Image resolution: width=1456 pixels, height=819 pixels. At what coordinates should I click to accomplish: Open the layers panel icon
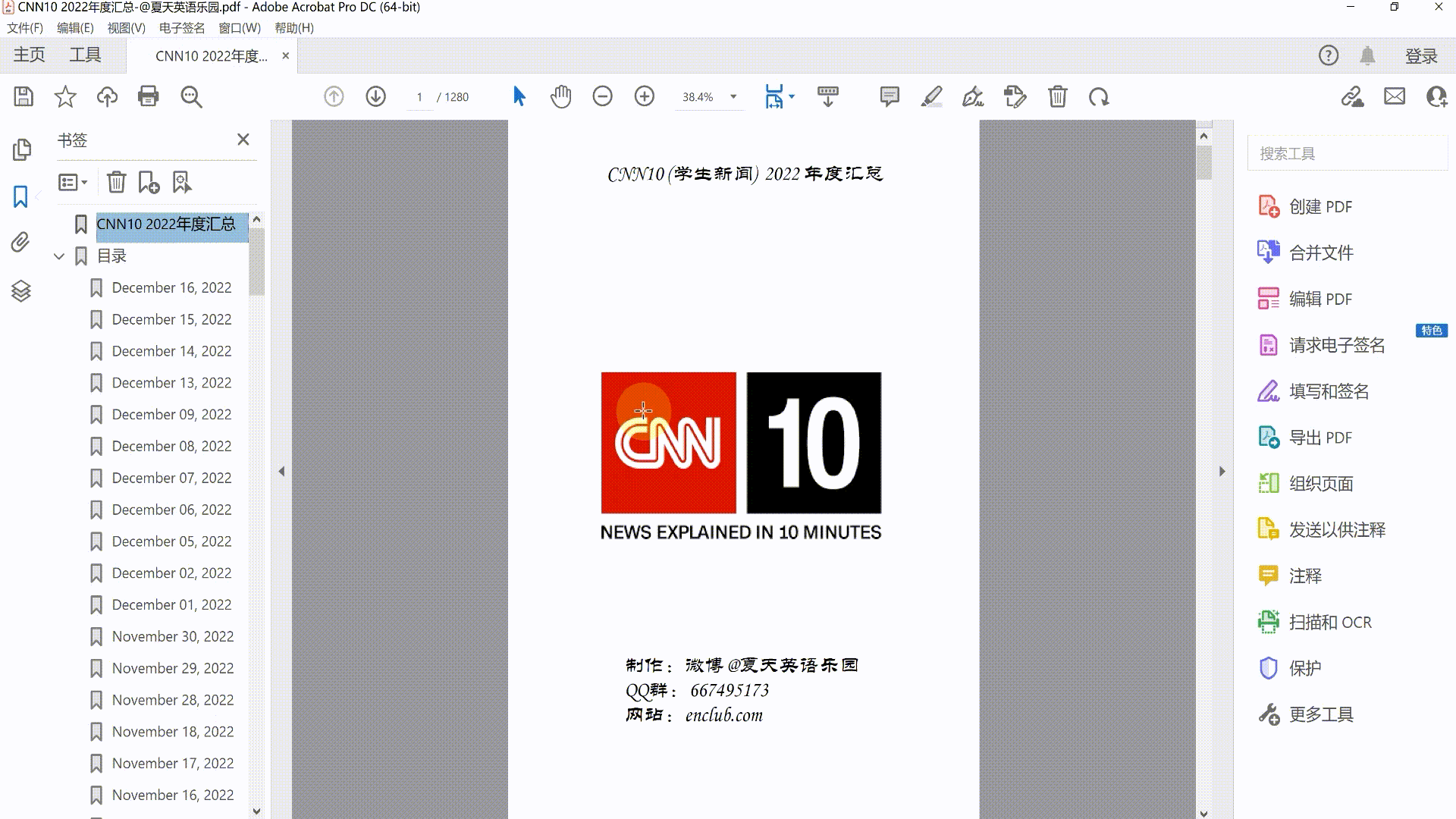[x=21, y=291]
